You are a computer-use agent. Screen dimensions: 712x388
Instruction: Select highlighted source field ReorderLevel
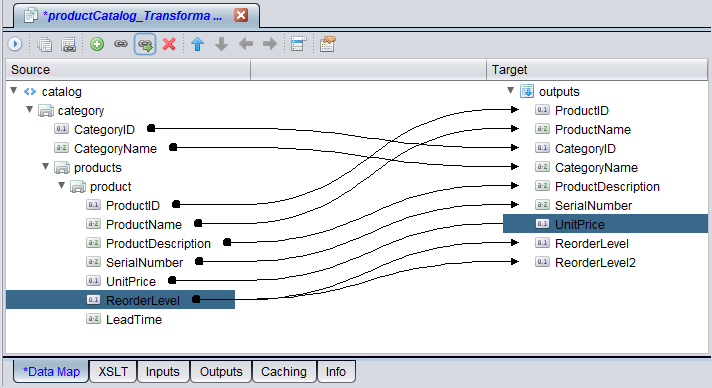(x=120, y=300)
